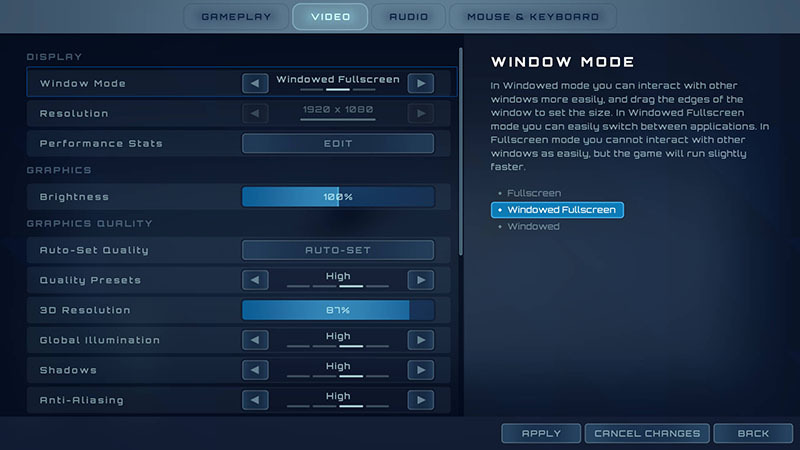Screen dimensions: 800x450
Task: Click right arrow next to Window Mode
Action: (x=421, y=83)
